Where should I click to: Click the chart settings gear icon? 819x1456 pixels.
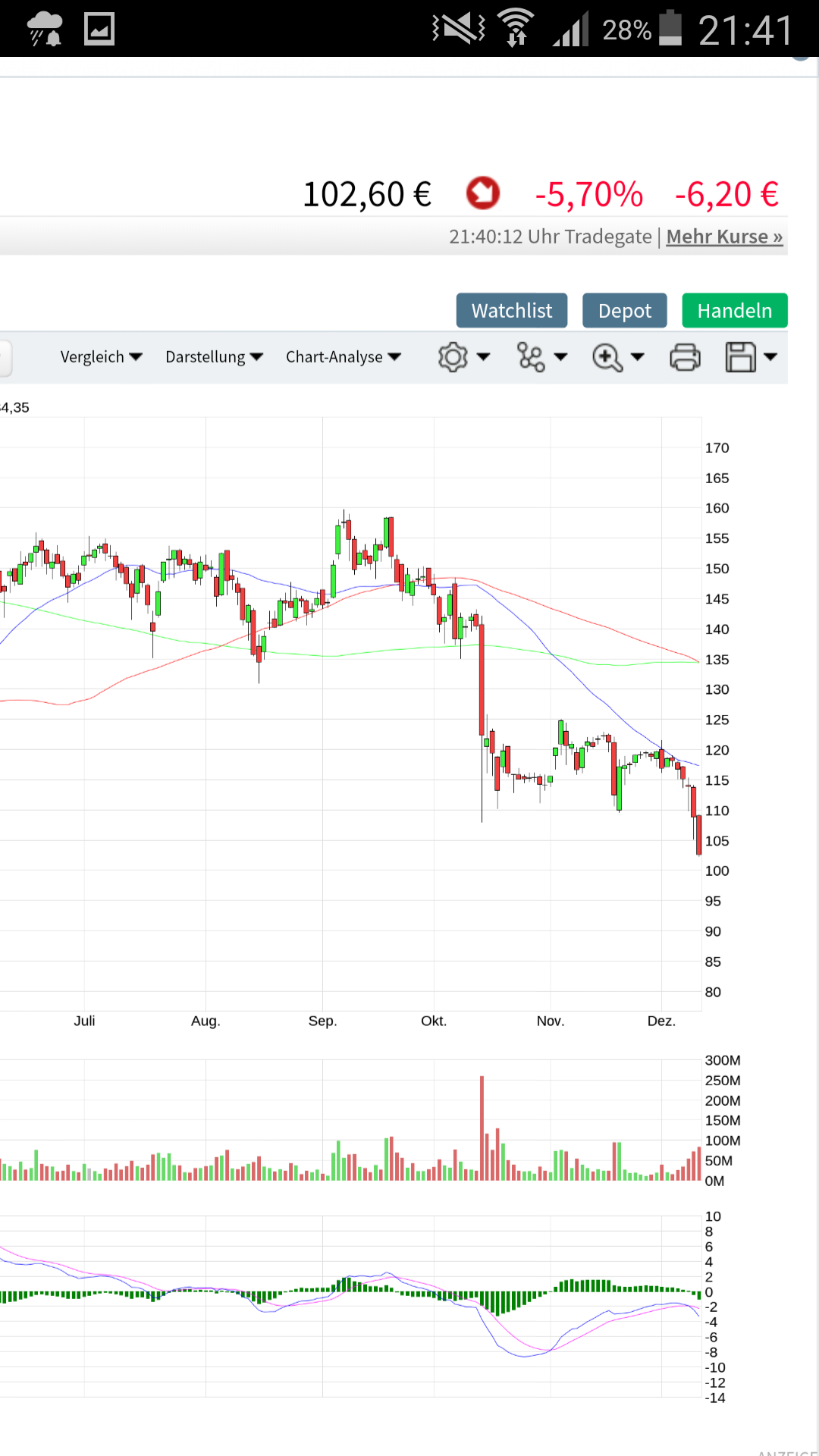[x=453, y=357]
